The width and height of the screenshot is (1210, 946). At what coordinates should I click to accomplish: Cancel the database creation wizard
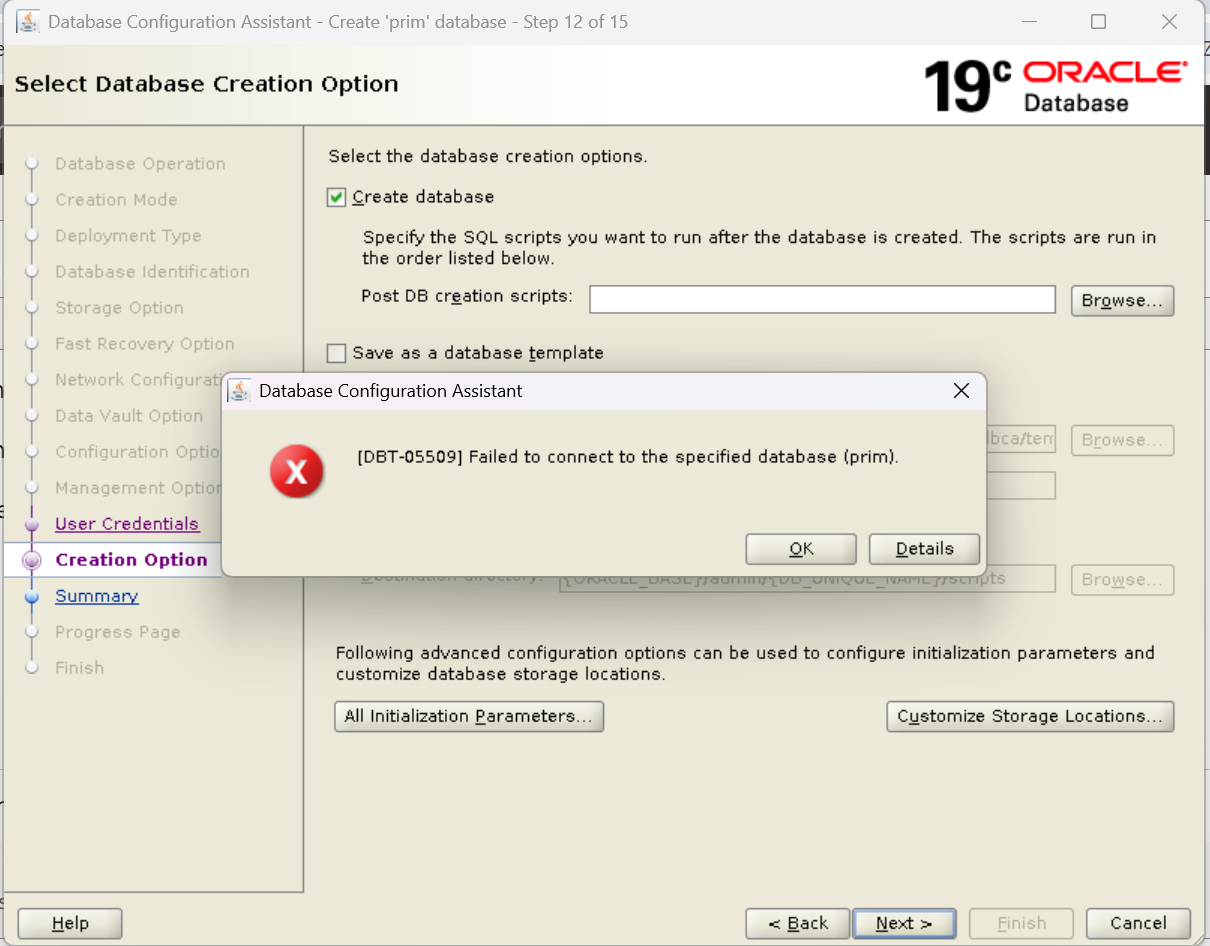[x=1138, y=923]
